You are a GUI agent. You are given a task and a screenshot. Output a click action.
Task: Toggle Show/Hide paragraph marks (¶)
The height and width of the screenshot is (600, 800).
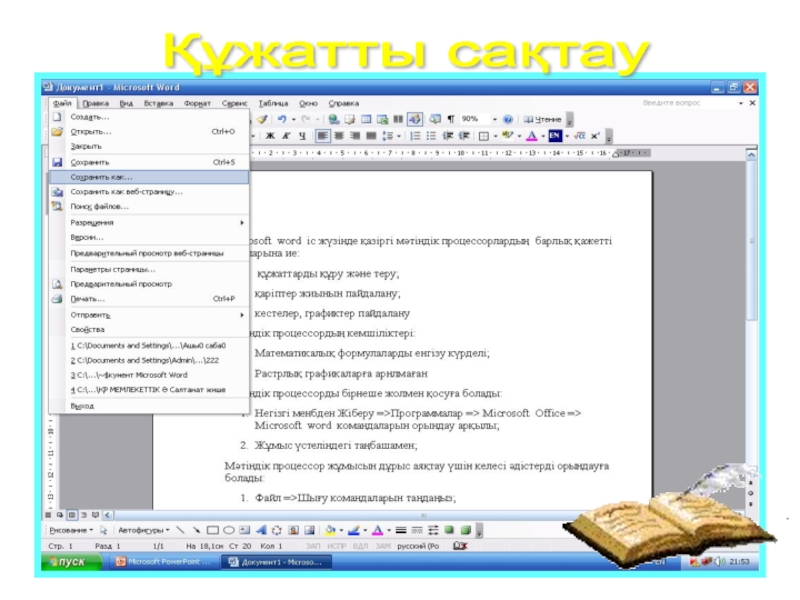coord(451,119)
